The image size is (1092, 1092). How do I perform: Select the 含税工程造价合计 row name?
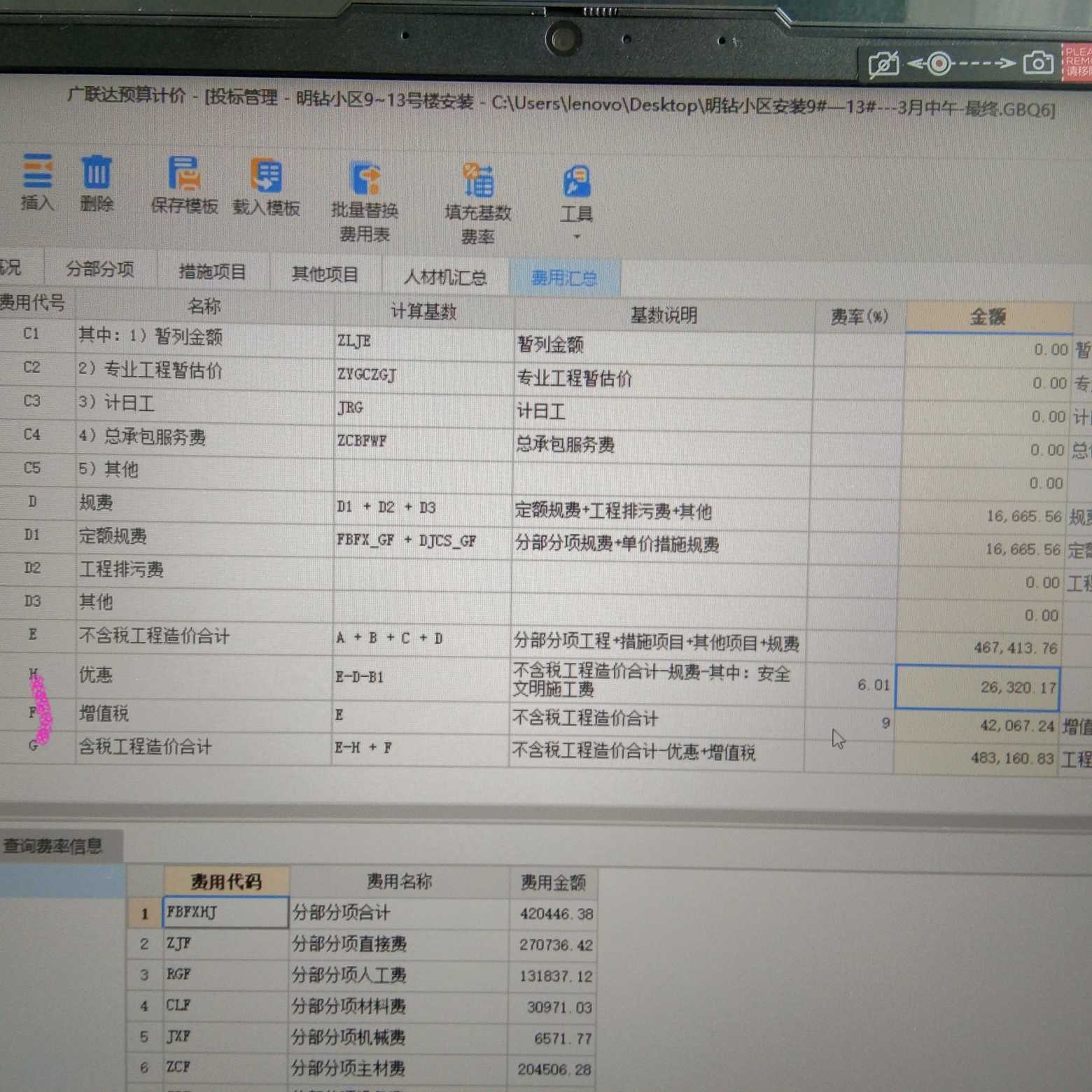pyautogui.click(x=203, y=748)
